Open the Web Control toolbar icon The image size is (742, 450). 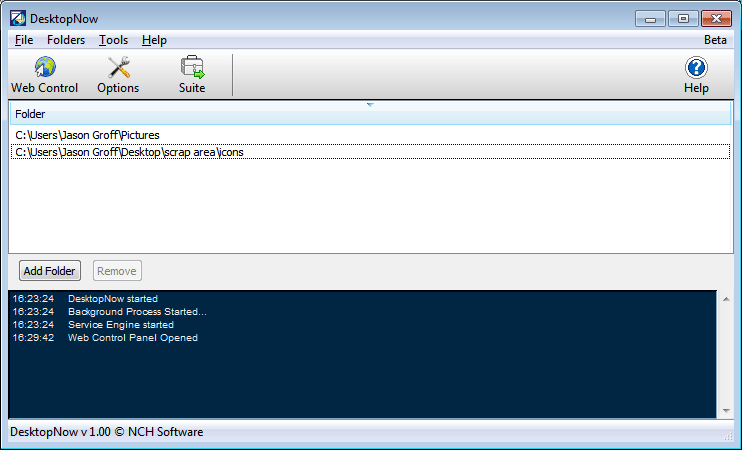pyautogui.click(x=44, y=68)
